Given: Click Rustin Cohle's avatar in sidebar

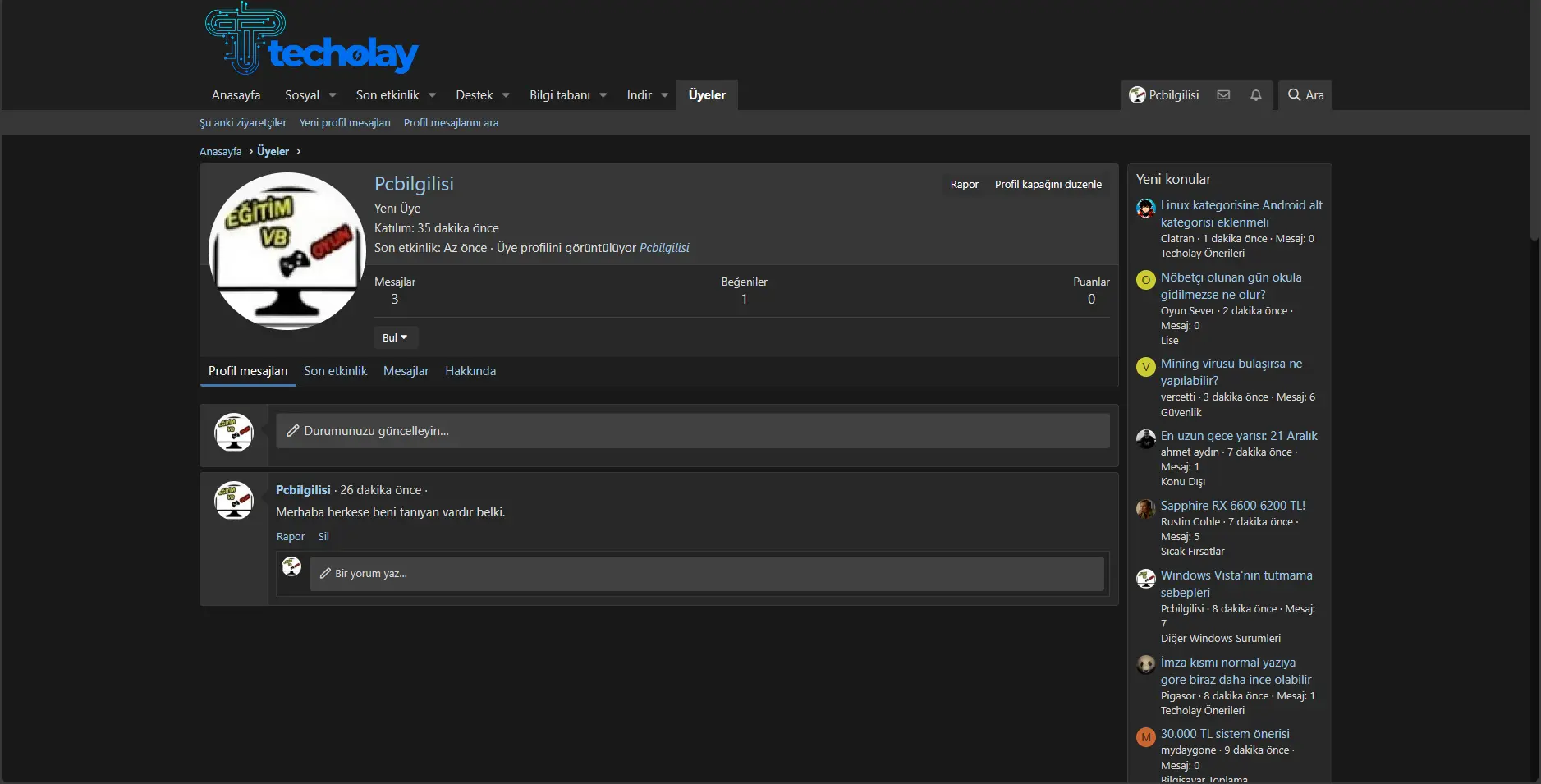Looking at the screenshot, I should pos(1145,508).
